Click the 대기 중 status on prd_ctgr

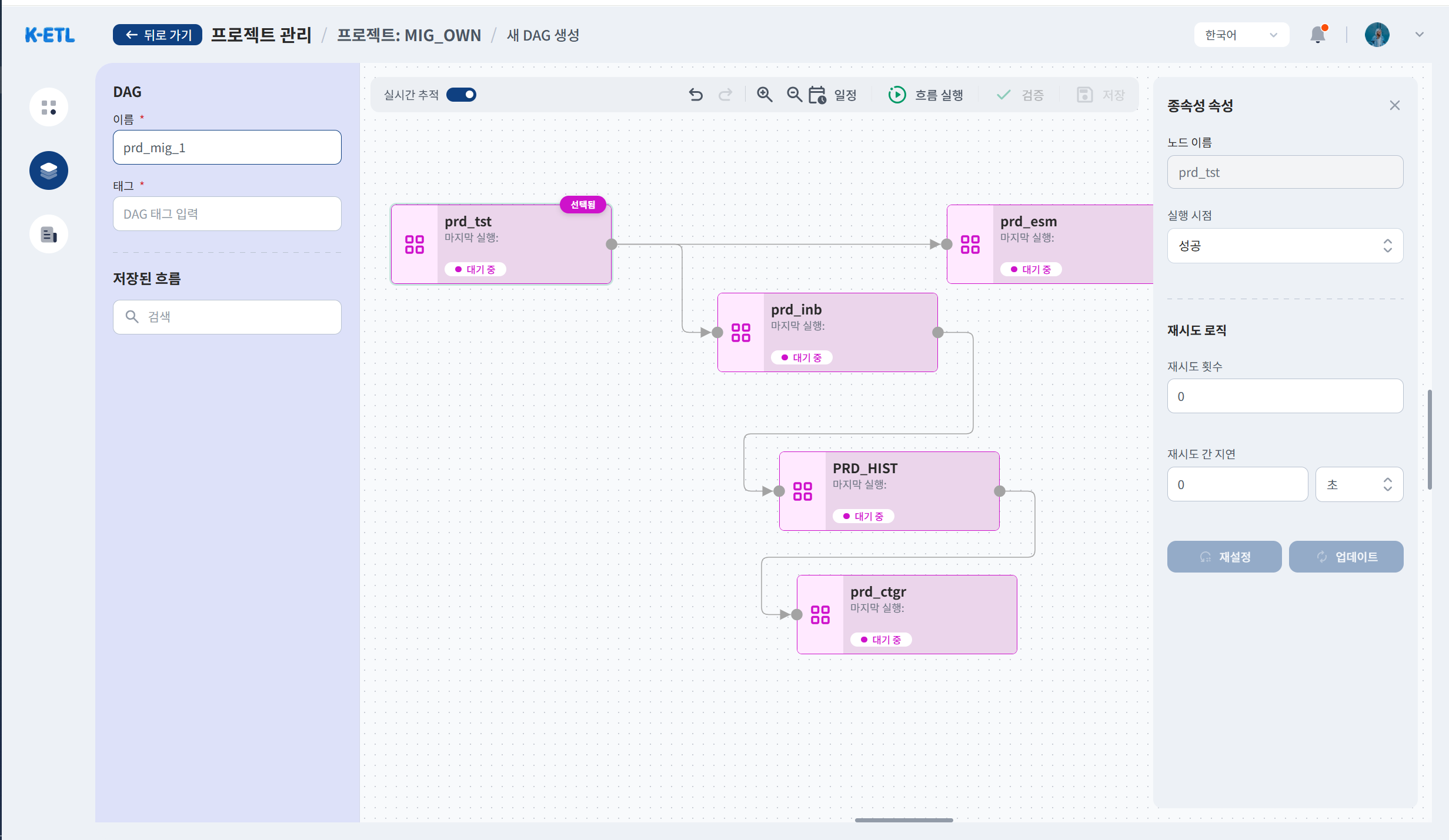point(881,640)
